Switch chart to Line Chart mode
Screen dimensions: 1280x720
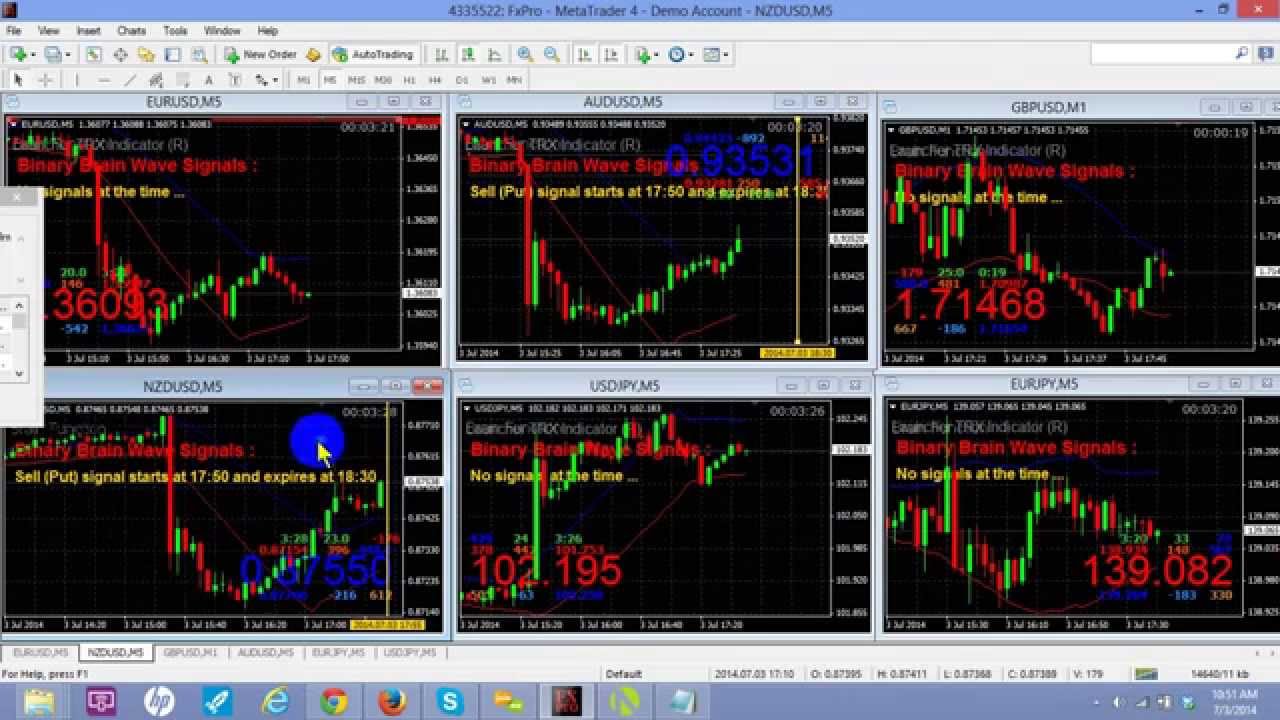click(494, 54)
